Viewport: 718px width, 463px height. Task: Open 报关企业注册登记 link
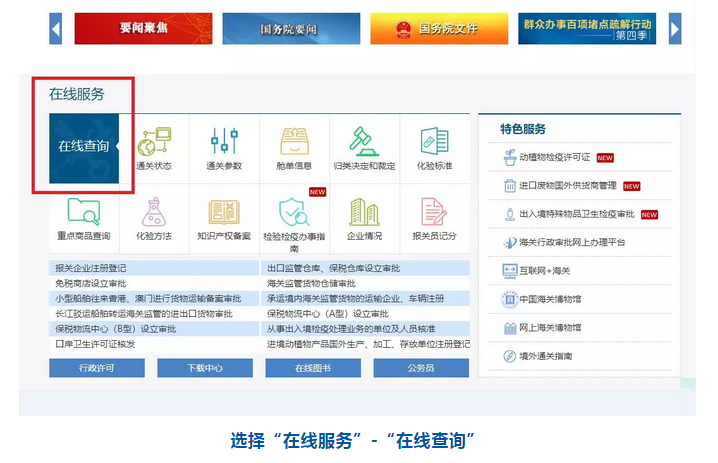(x=91, y=269)
